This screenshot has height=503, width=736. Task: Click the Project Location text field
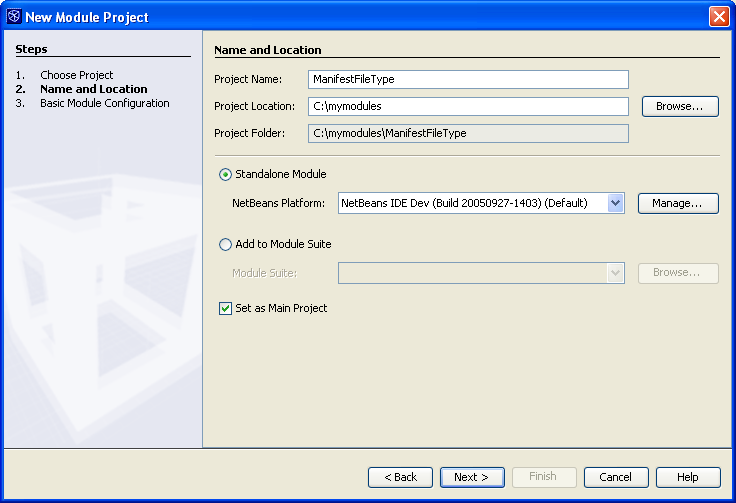pos(468,106)
